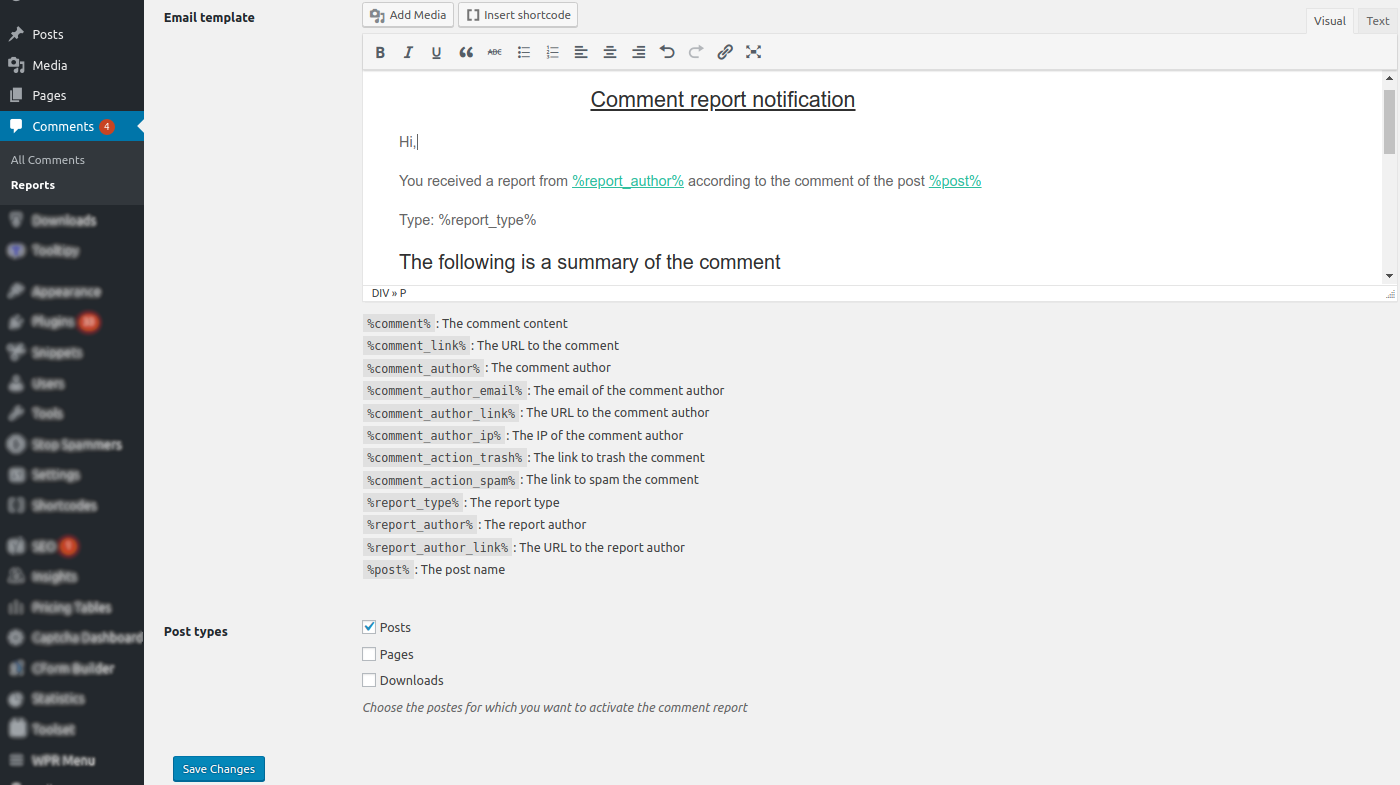Click the Add Media button
The width and height of the screenshot is (1400, 785).
click(408, 15)
